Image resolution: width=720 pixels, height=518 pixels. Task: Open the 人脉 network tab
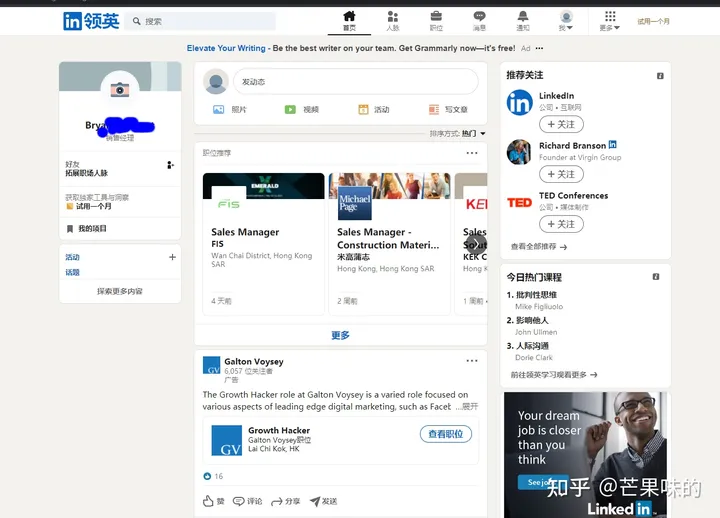pyautogui.click(x=393, y=21)
